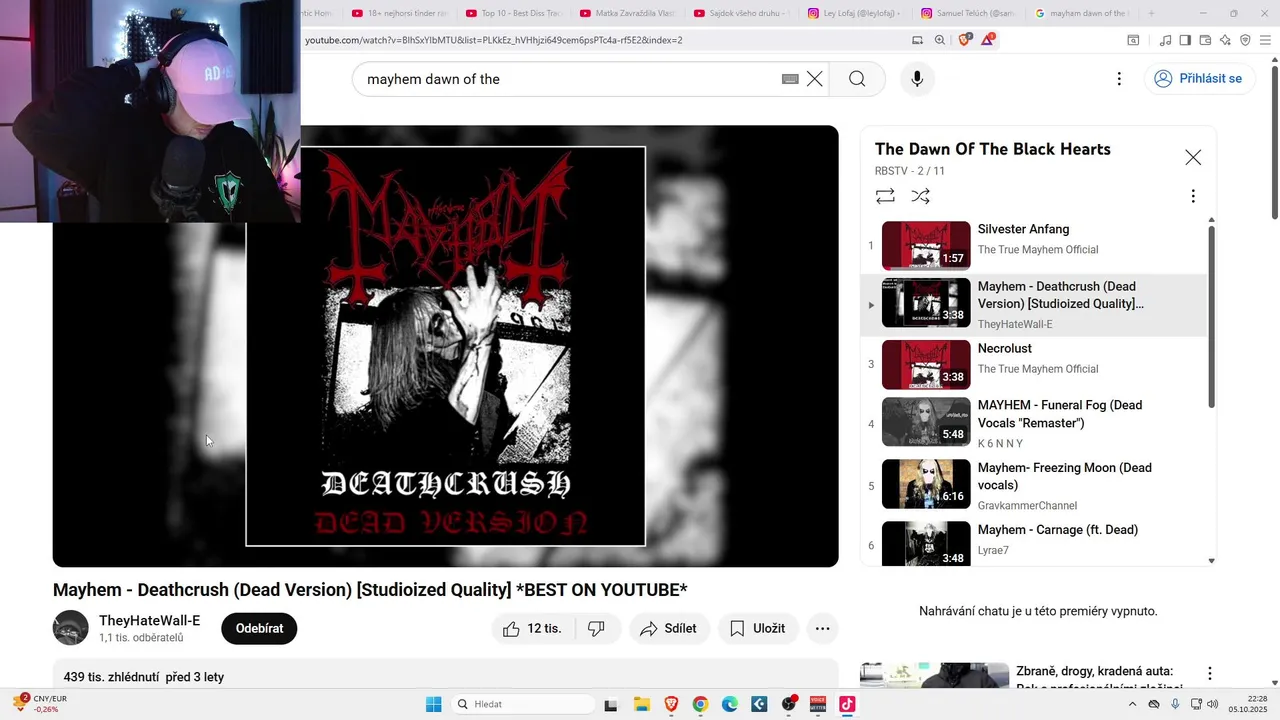This screenshot has height=720, width=1280.
Task: Expand hidden system tray icons
Action: (x=1132, y=704)
